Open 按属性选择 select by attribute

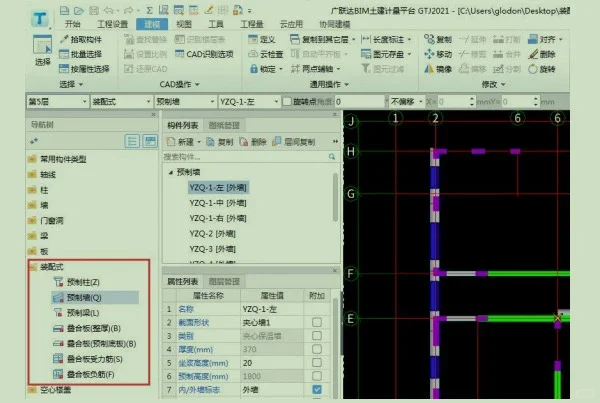[x=85, y=69]
